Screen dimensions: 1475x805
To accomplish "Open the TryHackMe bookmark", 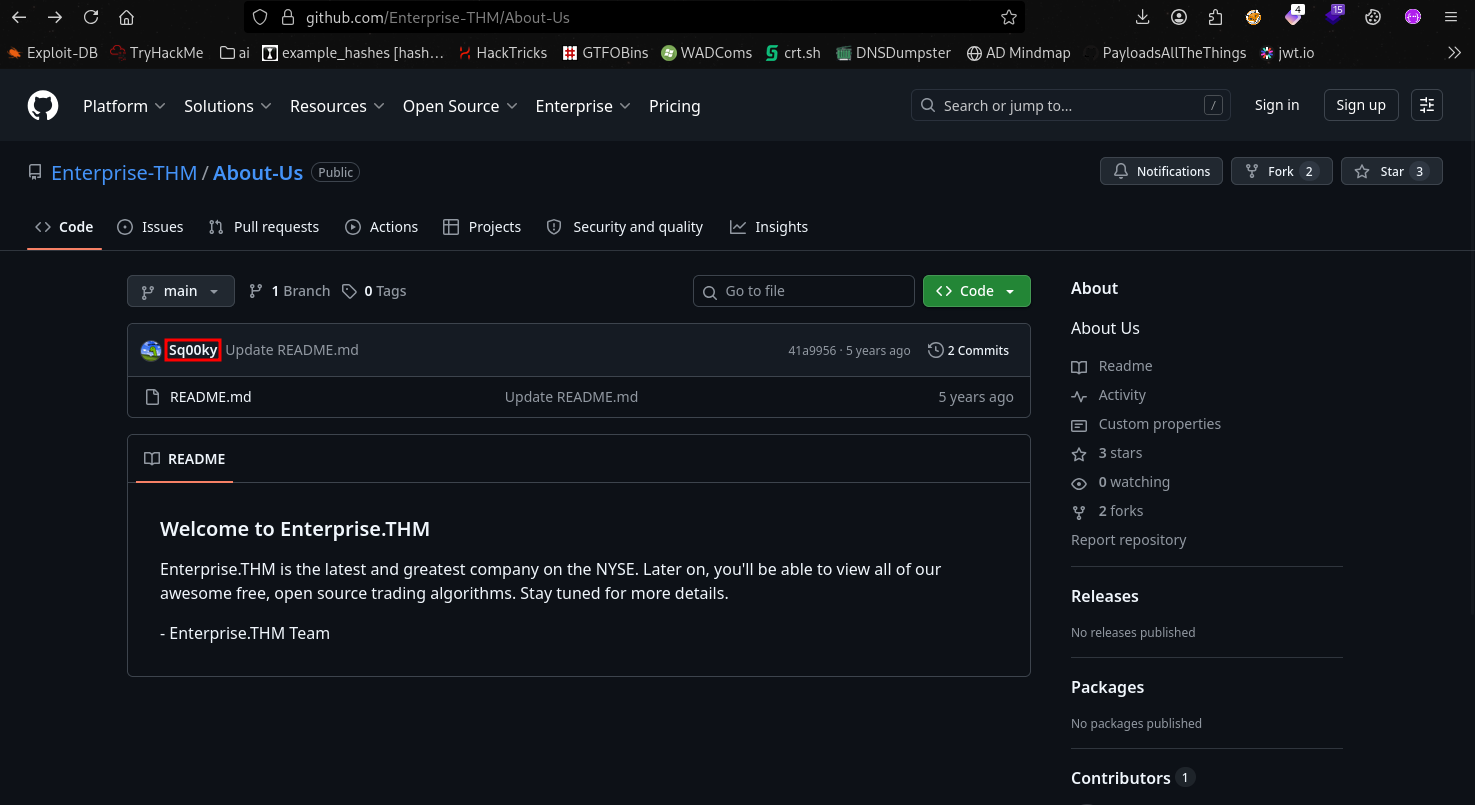I will pyautogui.click(x=157, y=53).
